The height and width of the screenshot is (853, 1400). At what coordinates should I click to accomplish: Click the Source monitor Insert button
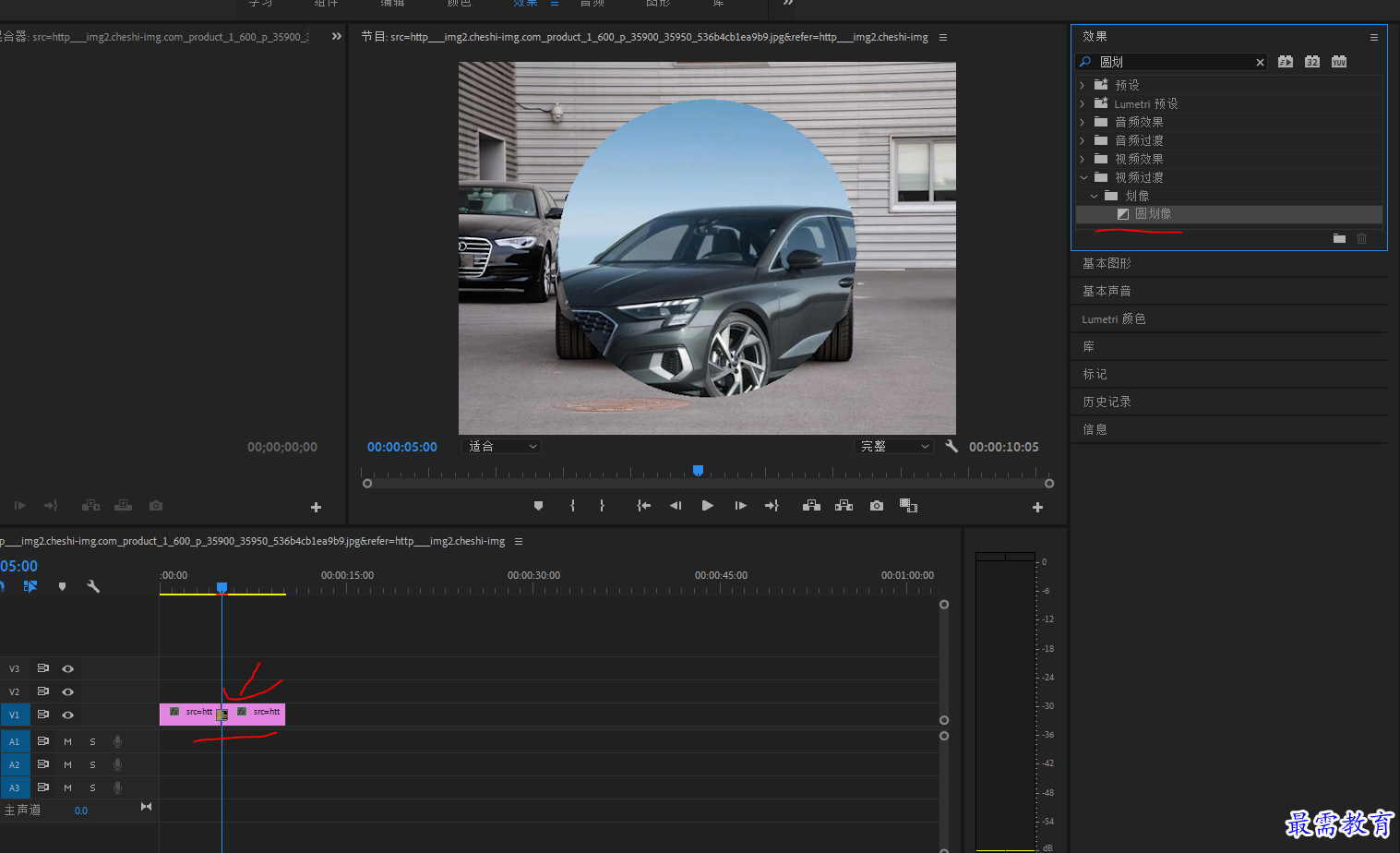[90, 506]
